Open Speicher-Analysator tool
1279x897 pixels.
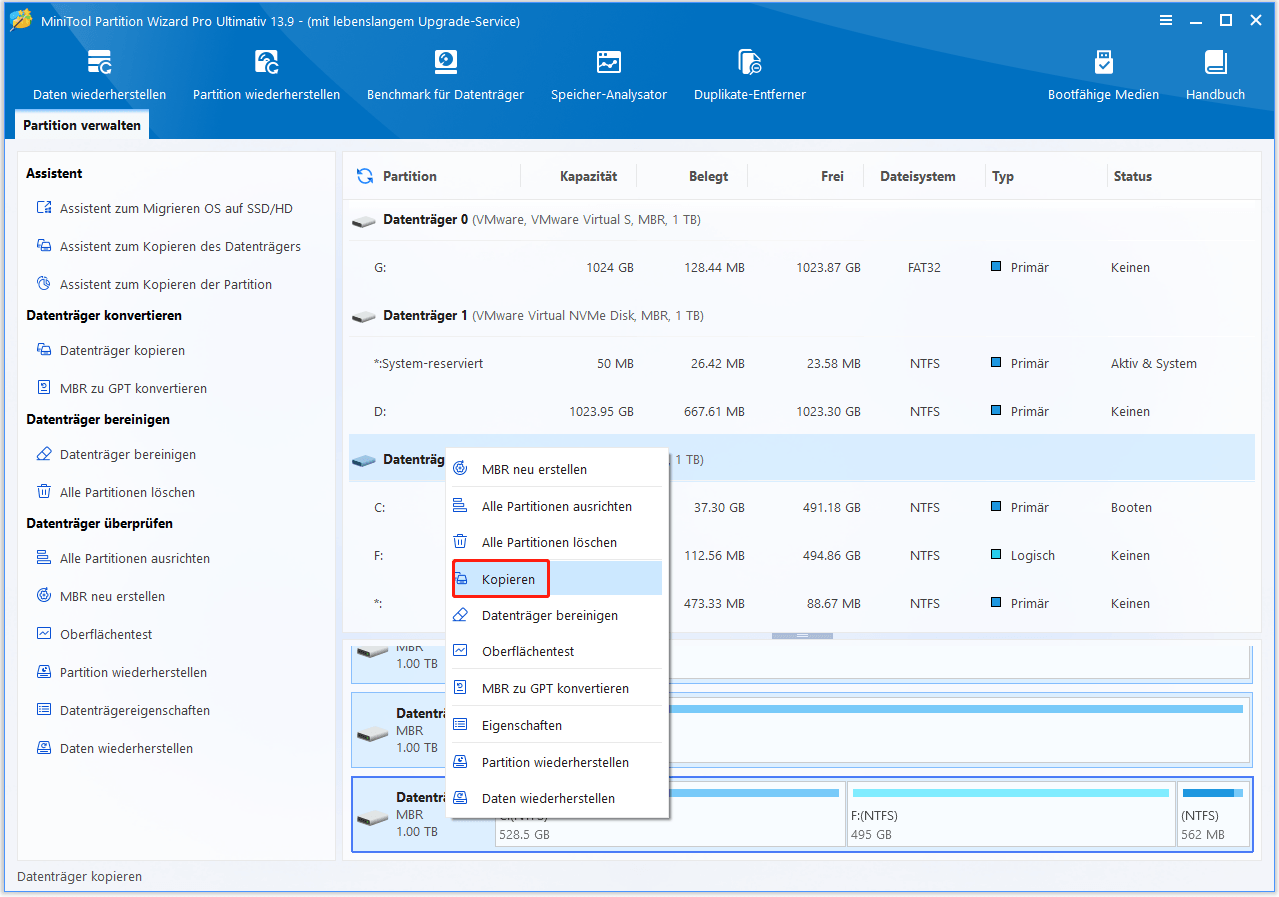(608, 75)
